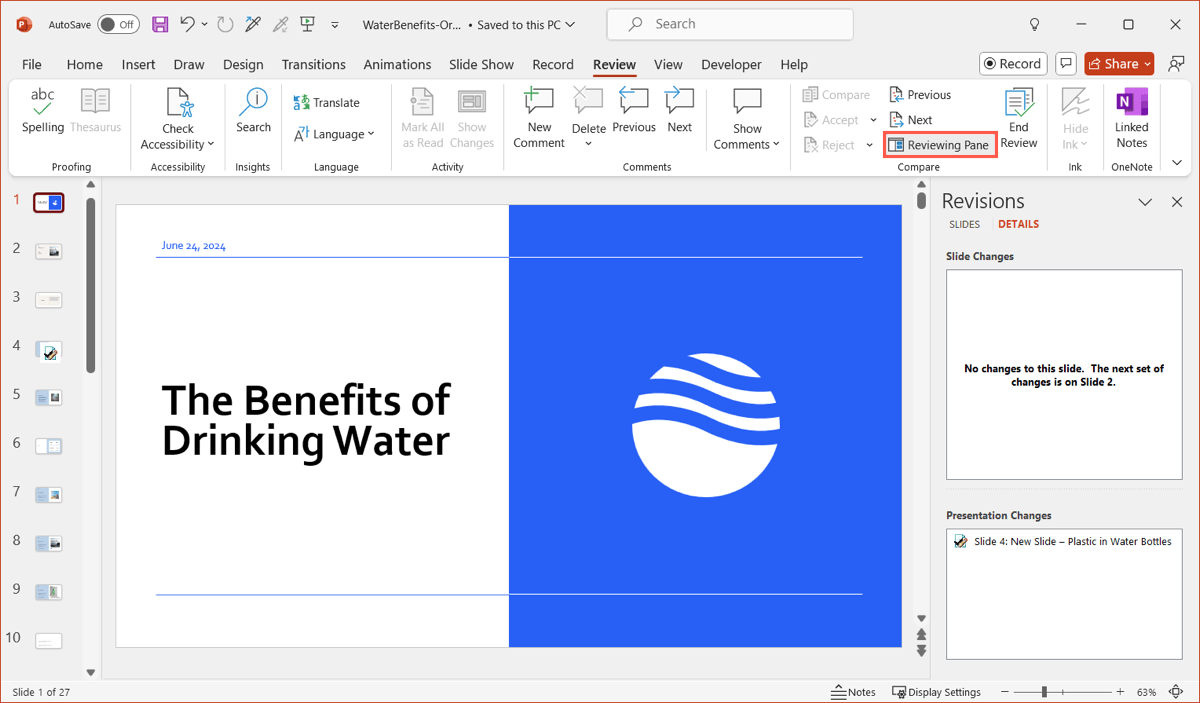
Task: Open Revisions pane options chevron
Action: coord(1146,202)
